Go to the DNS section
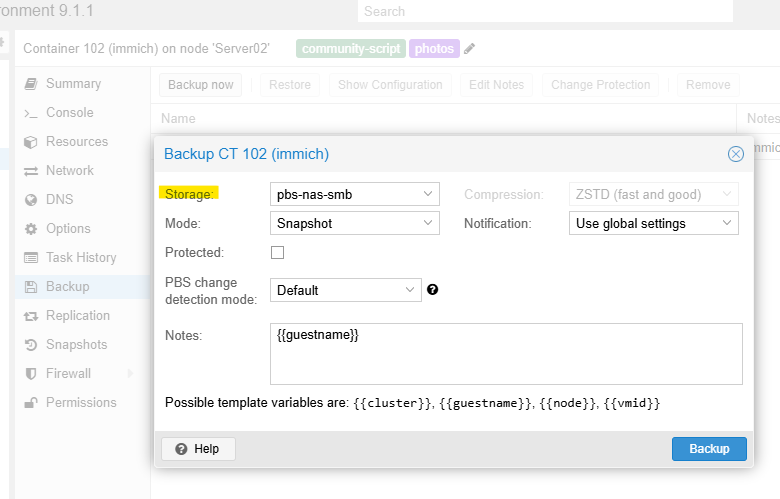This screenshot has height=499, width=780. (59, 200)
